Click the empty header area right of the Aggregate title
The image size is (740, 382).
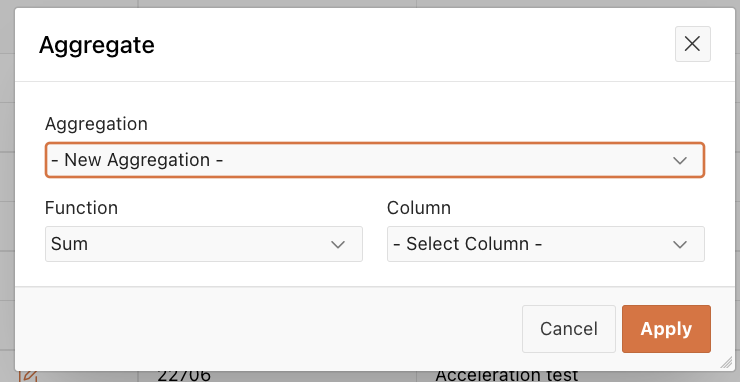(415, 45)
